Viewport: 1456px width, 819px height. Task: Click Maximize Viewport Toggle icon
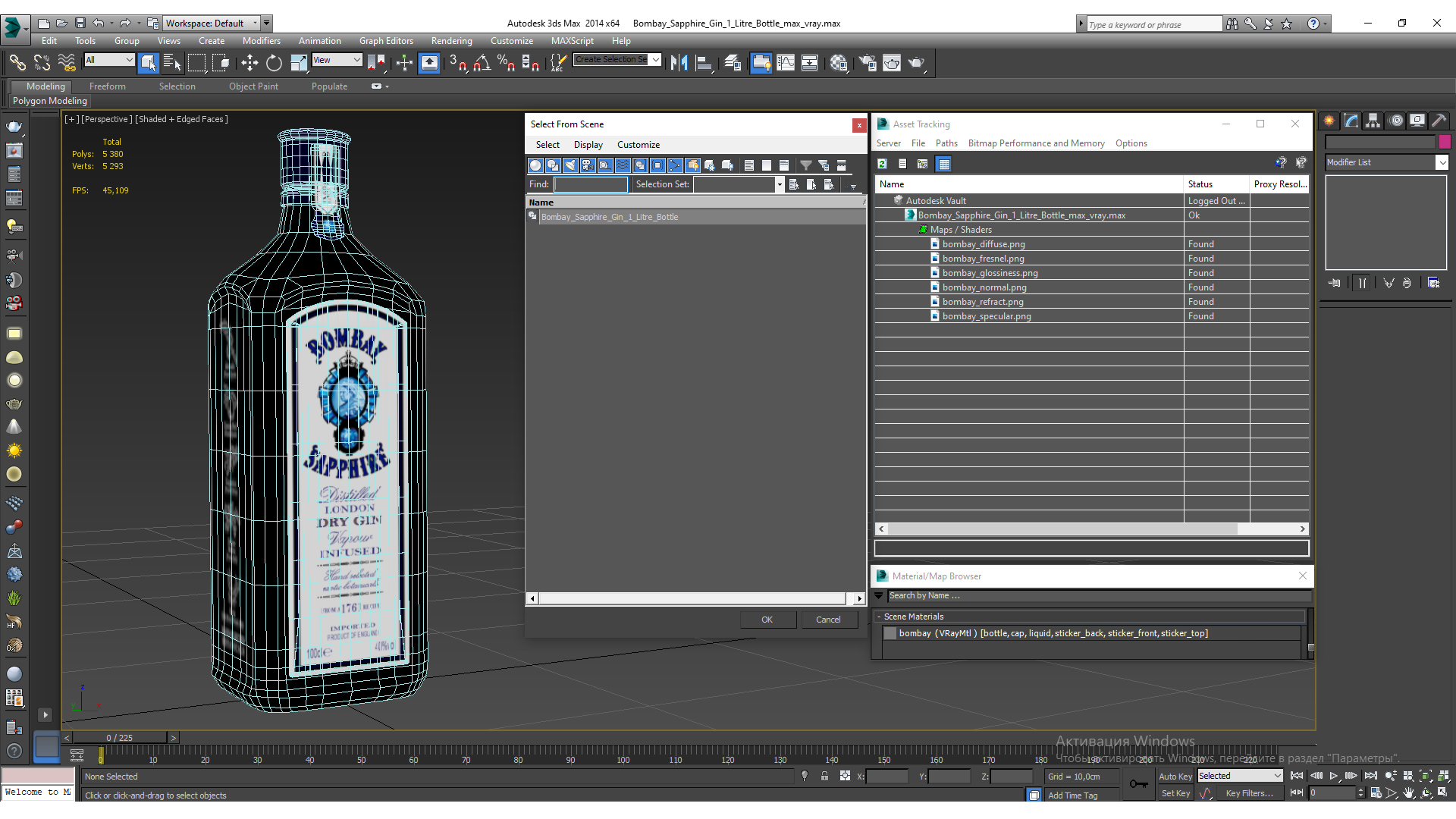1444,793
